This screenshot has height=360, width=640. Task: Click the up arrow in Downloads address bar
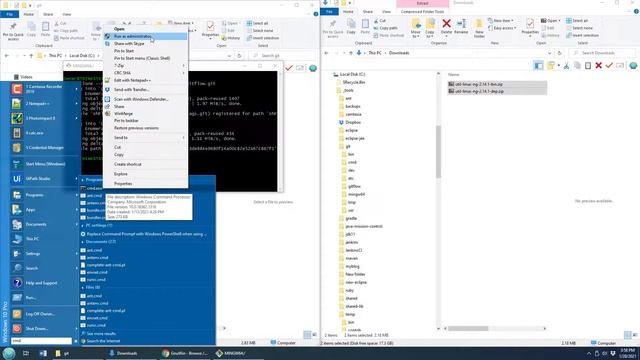(350, 53)
